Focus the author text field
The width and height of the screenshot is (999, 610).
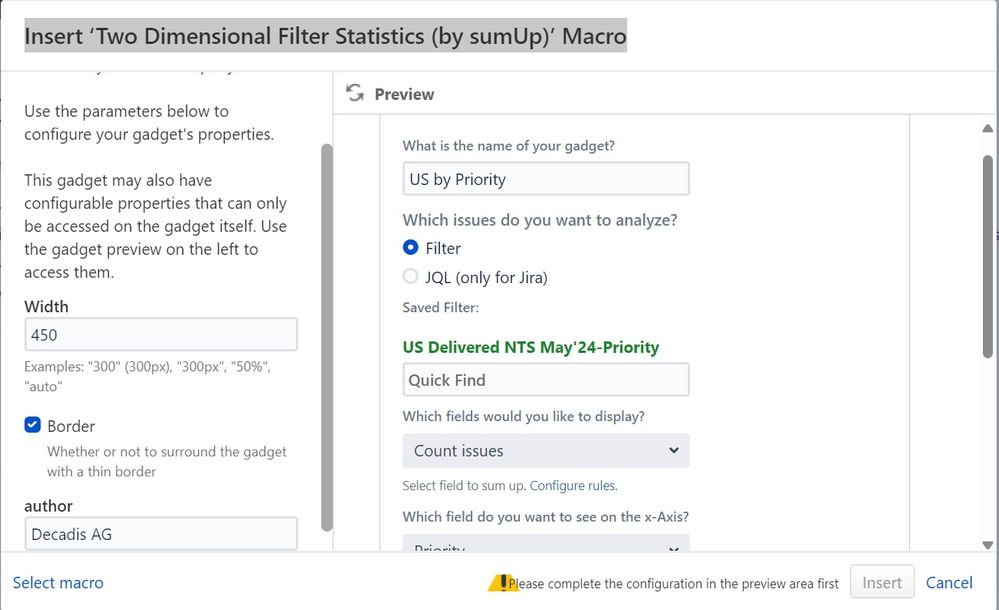[161, 534]
